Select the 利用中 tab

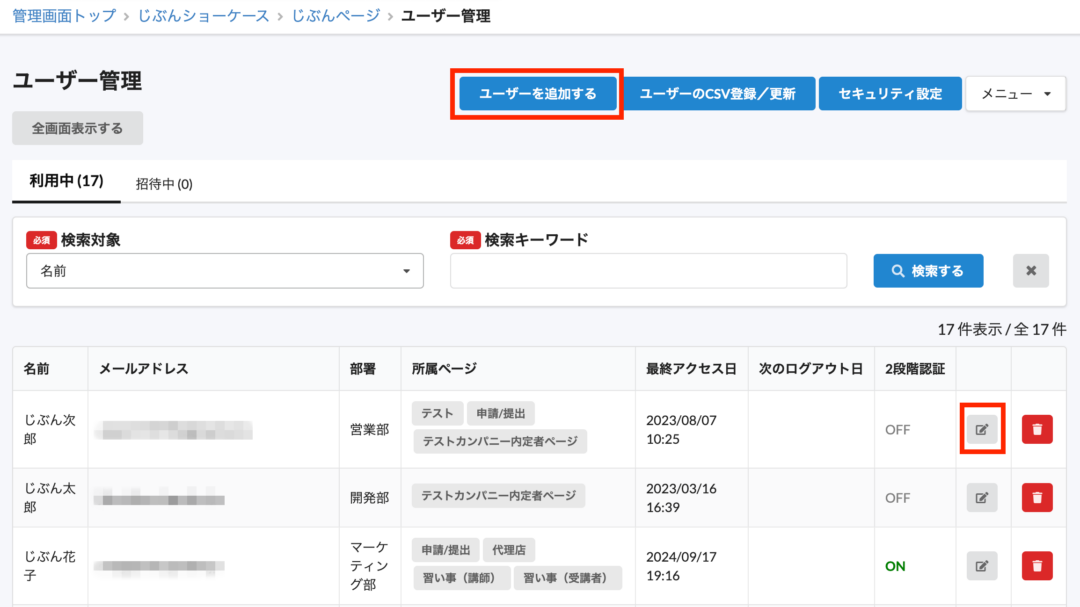(x=66, y=183)
